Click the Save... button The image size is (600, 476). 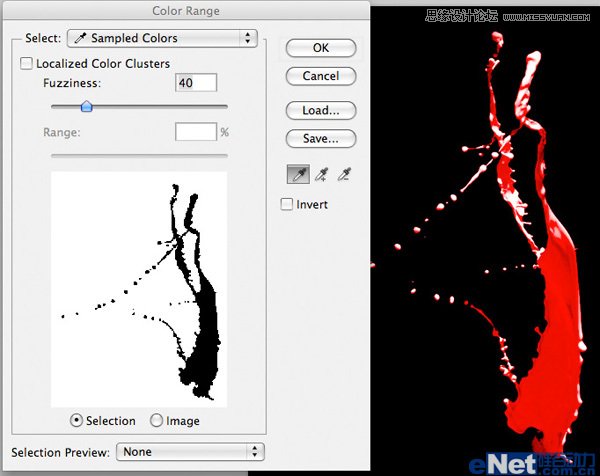coord(320,139)
